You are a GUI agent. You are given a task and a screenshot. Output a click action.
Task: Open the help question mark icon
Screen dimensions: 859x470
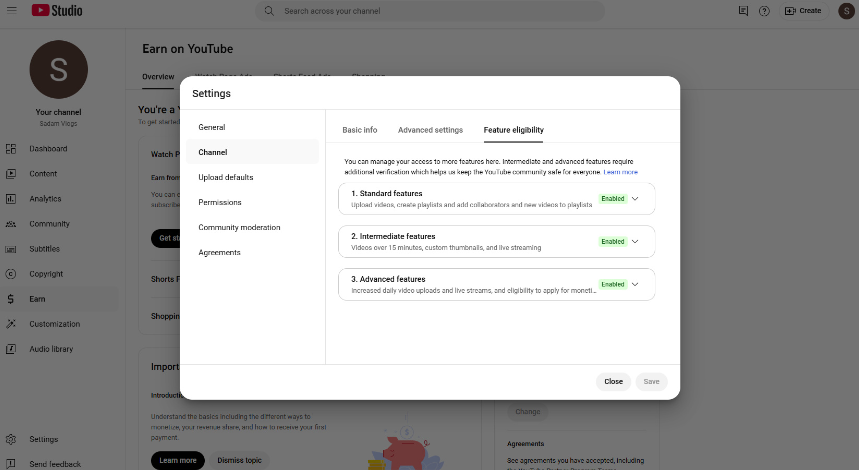pos(764,11)
